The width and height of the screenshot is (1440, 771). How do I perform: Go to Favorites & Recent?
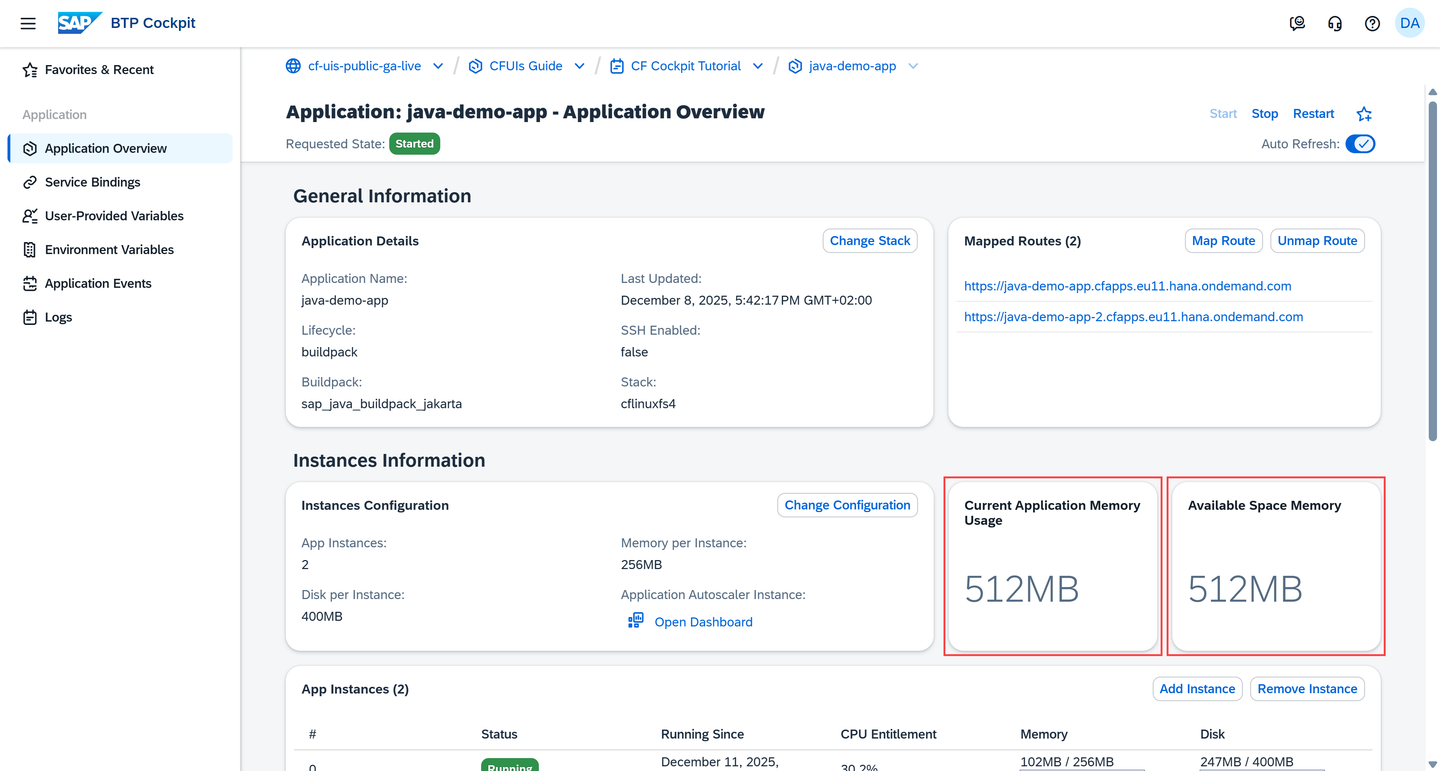tap(120, 70)
